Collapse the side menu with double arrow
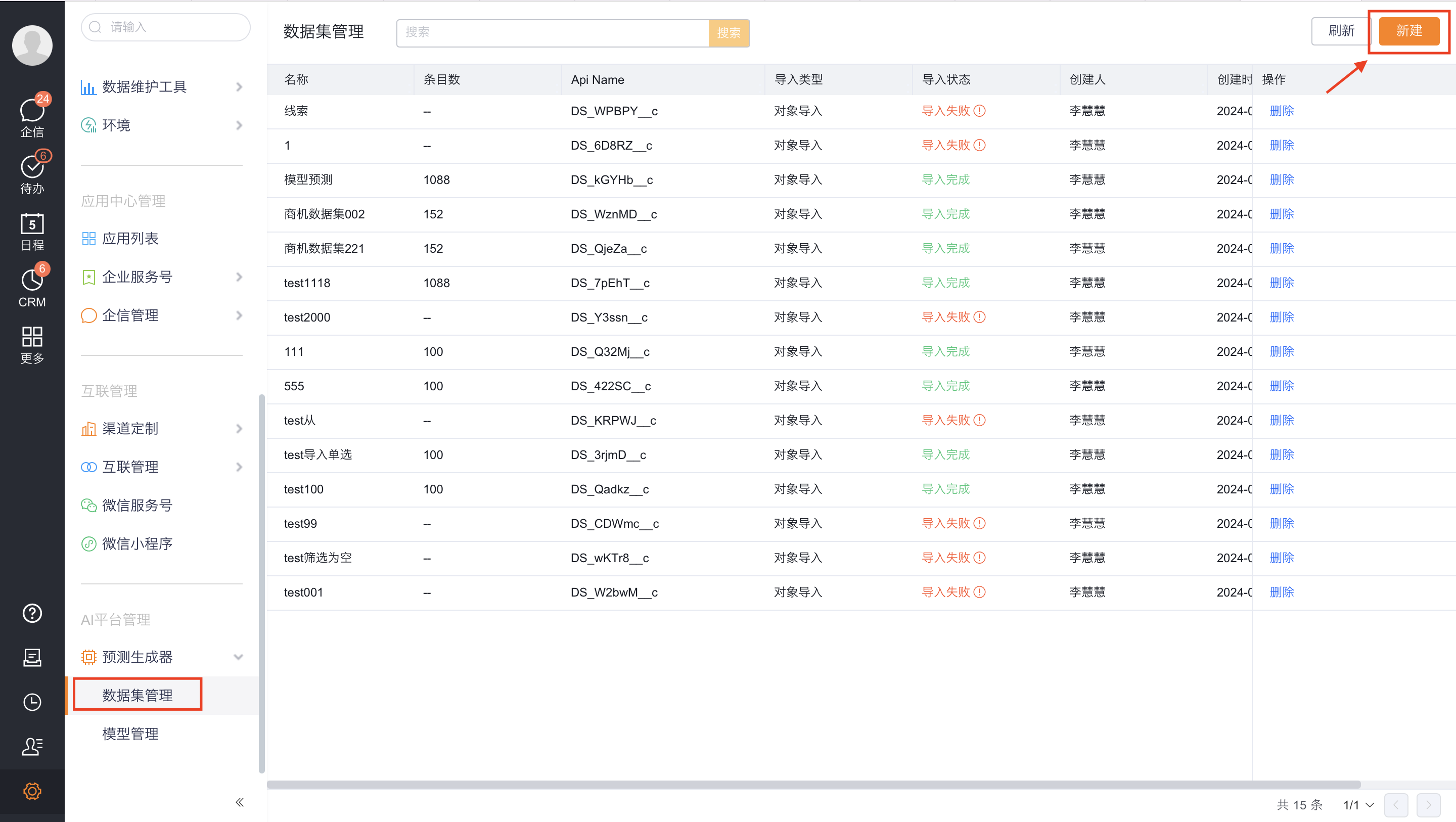Screen dimensions: 1456x822 click(x=240, y=802)
